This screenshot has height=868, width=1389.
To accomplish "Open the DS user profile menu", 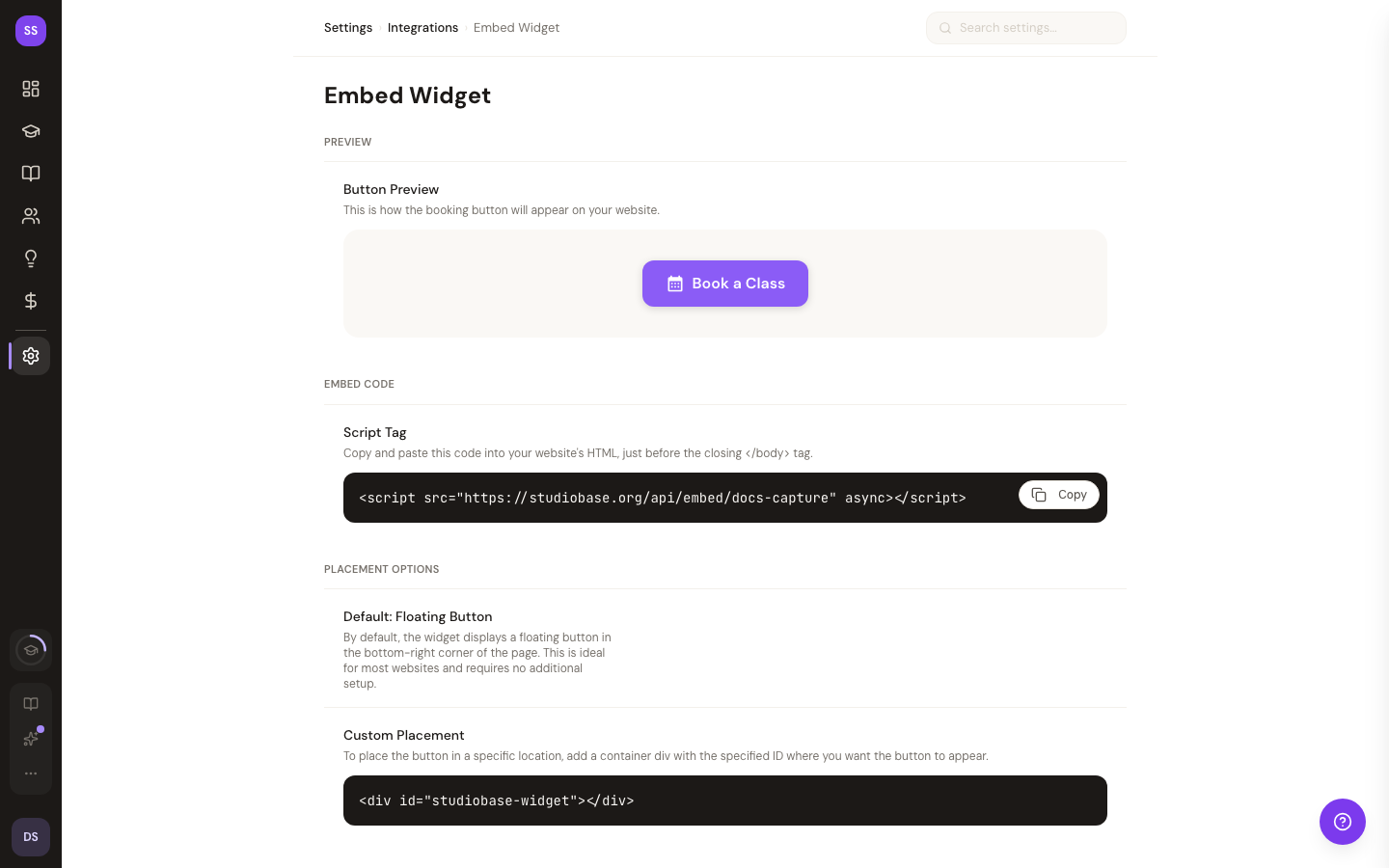I will (x=31, y=837).
